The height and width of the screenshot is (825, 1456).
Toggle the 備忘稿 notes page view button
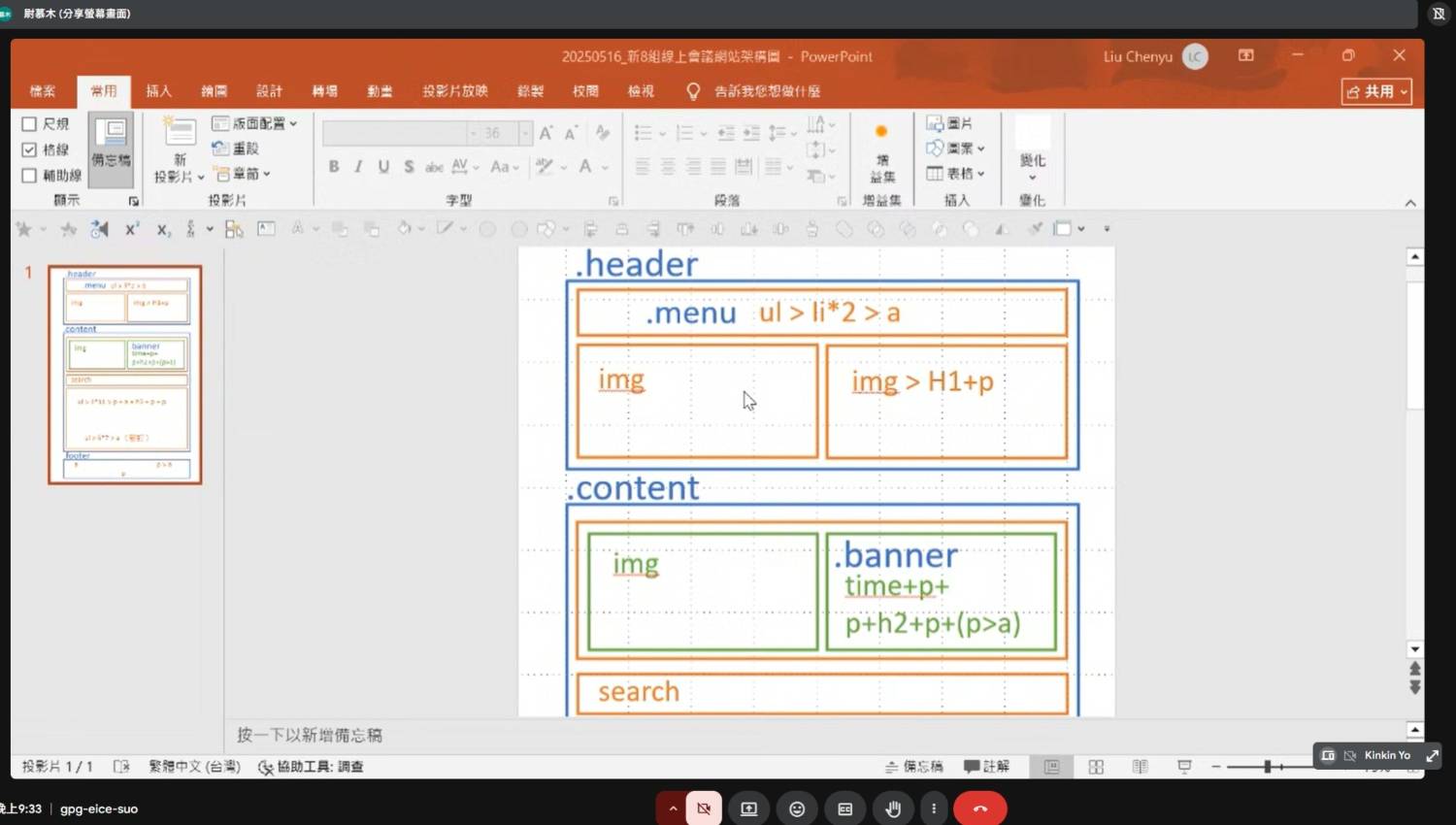click(111, 146)
